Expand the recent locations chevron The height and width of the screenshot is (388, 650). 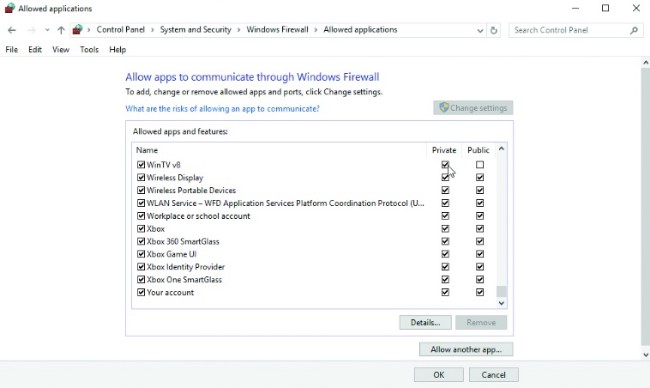[47, 30]
